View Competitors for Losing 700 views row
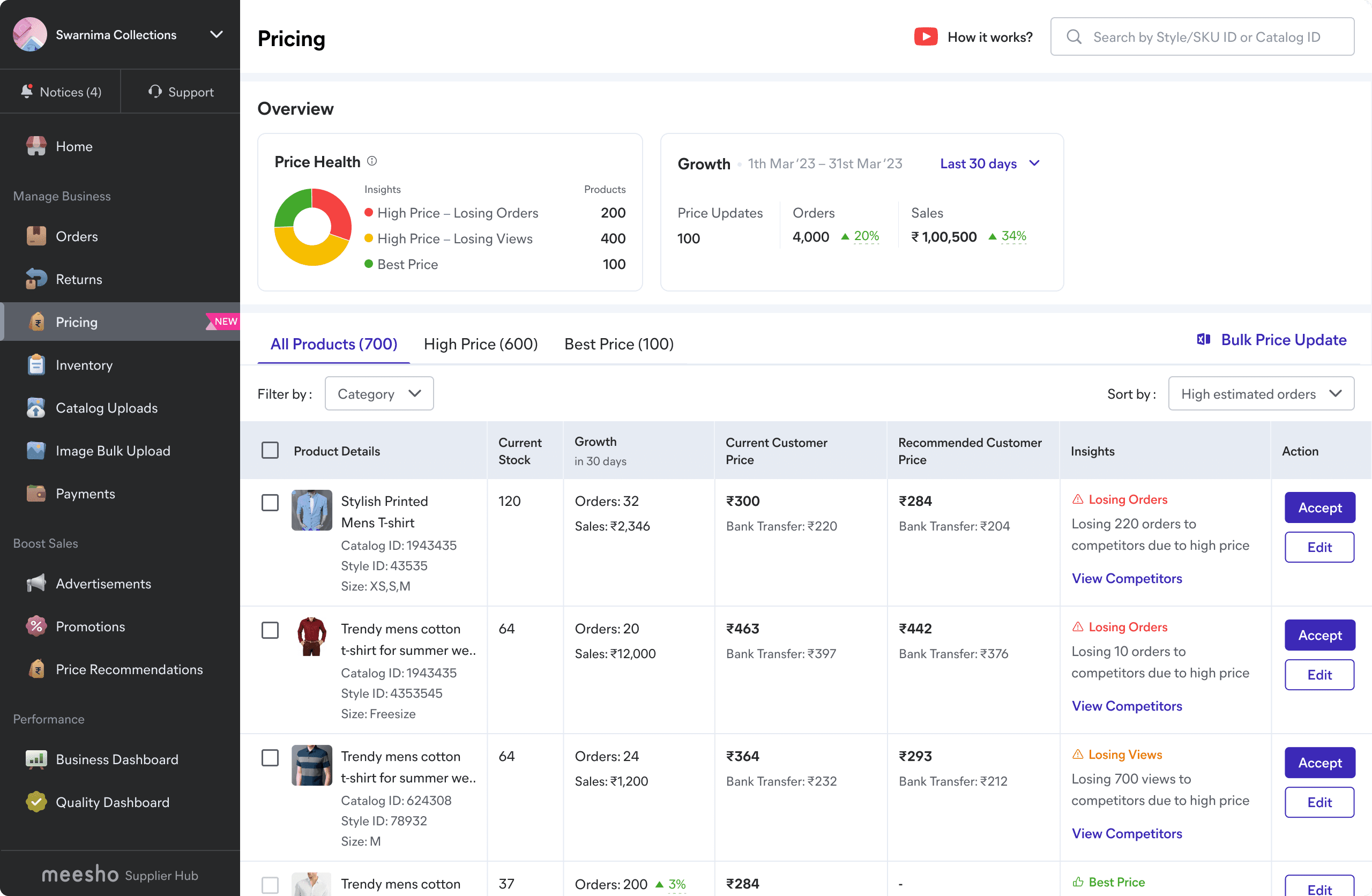Image resolution: width=1372 pixels, height=896 pixels. pyautogui.click(x=1127, y=833)
